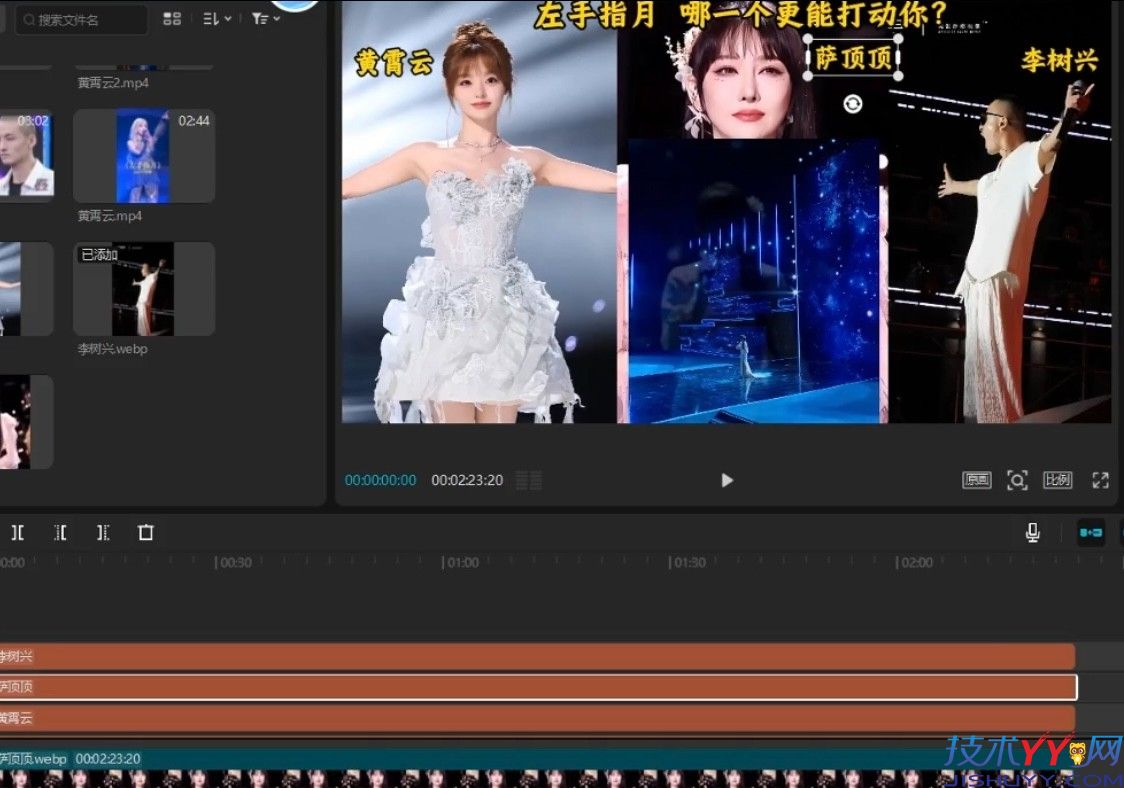
Task: Click the magnifier preview zoom icon
Action: click(1018, 480)
